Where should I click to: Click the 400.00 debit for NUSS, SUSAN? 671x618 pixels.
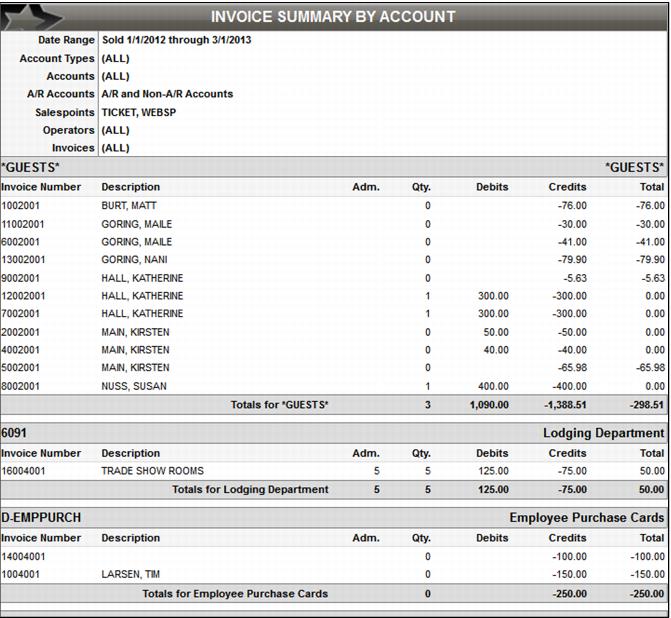pos(493,386)
